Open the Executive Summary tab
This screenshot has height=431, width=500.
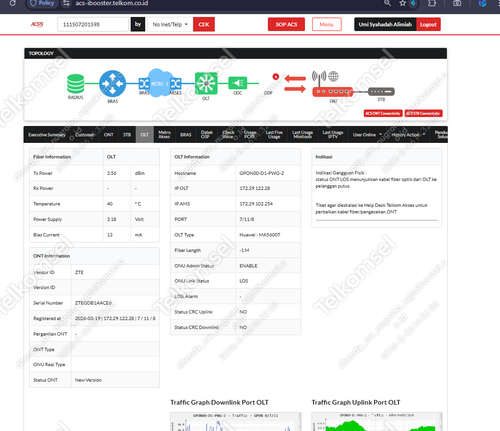pos(47,135)
